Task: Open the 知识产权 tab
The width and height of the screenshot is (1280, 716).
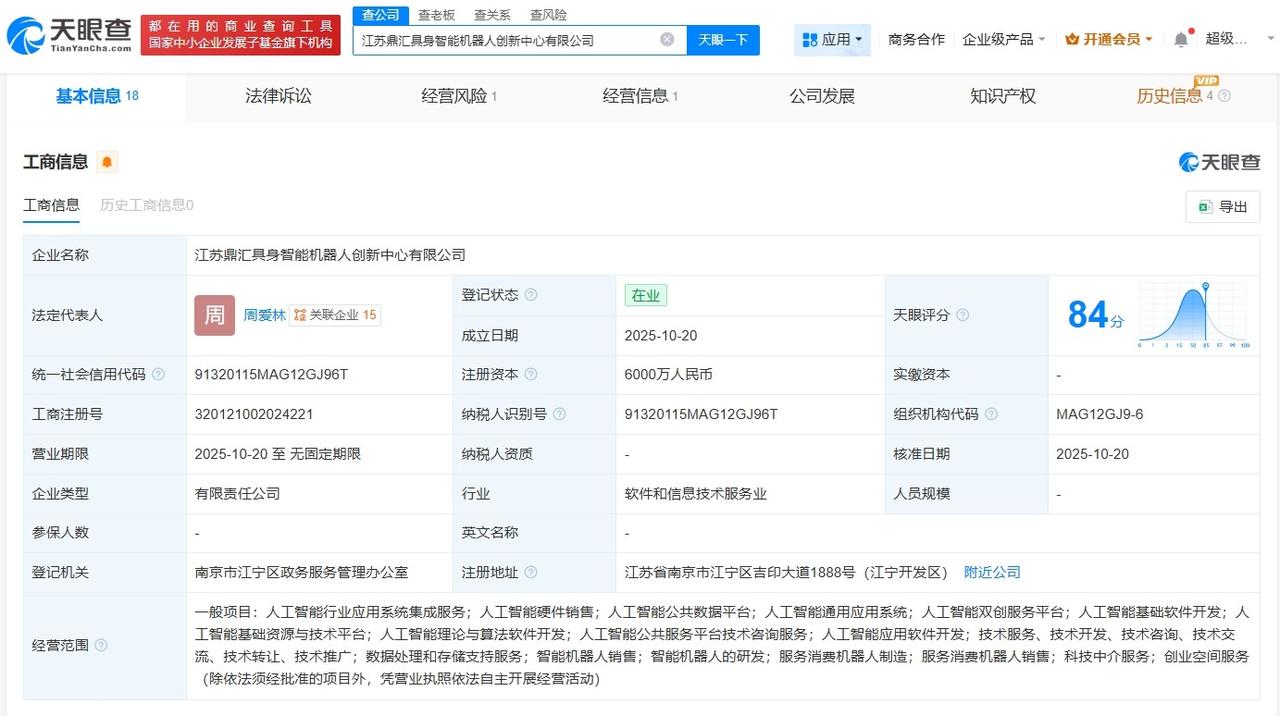Action: pyautogui.click(x=1003, y=96)
